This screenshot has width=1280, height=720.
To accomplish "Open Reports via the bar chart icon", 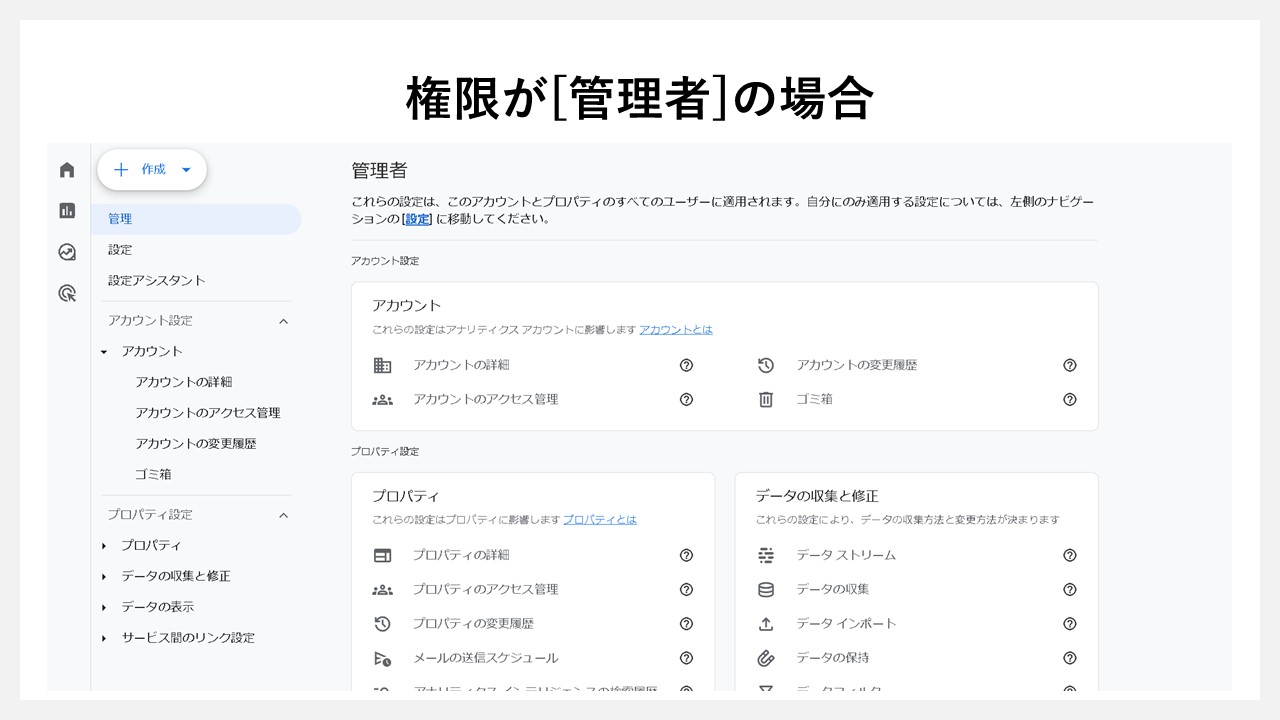I will 66,211.
